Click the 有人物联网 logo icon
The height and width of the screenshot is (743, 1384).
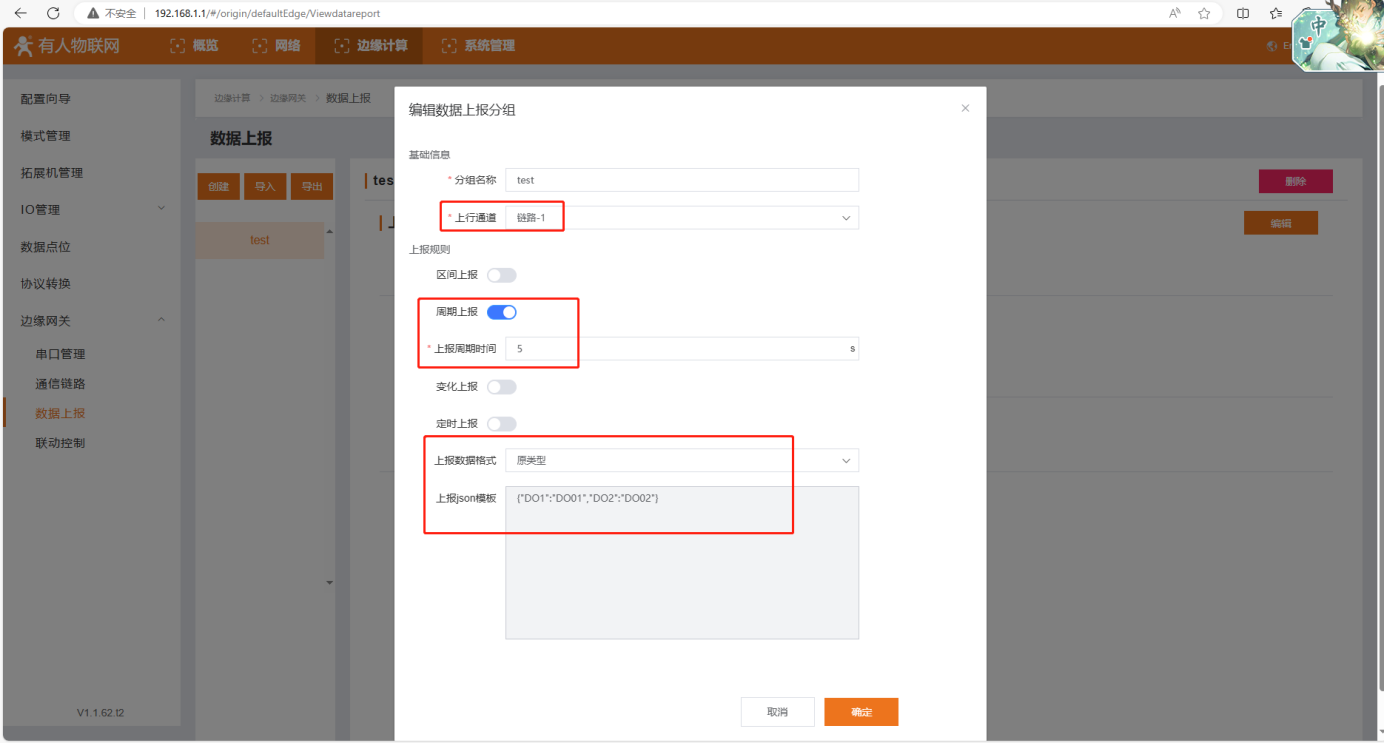pos(22,46)
